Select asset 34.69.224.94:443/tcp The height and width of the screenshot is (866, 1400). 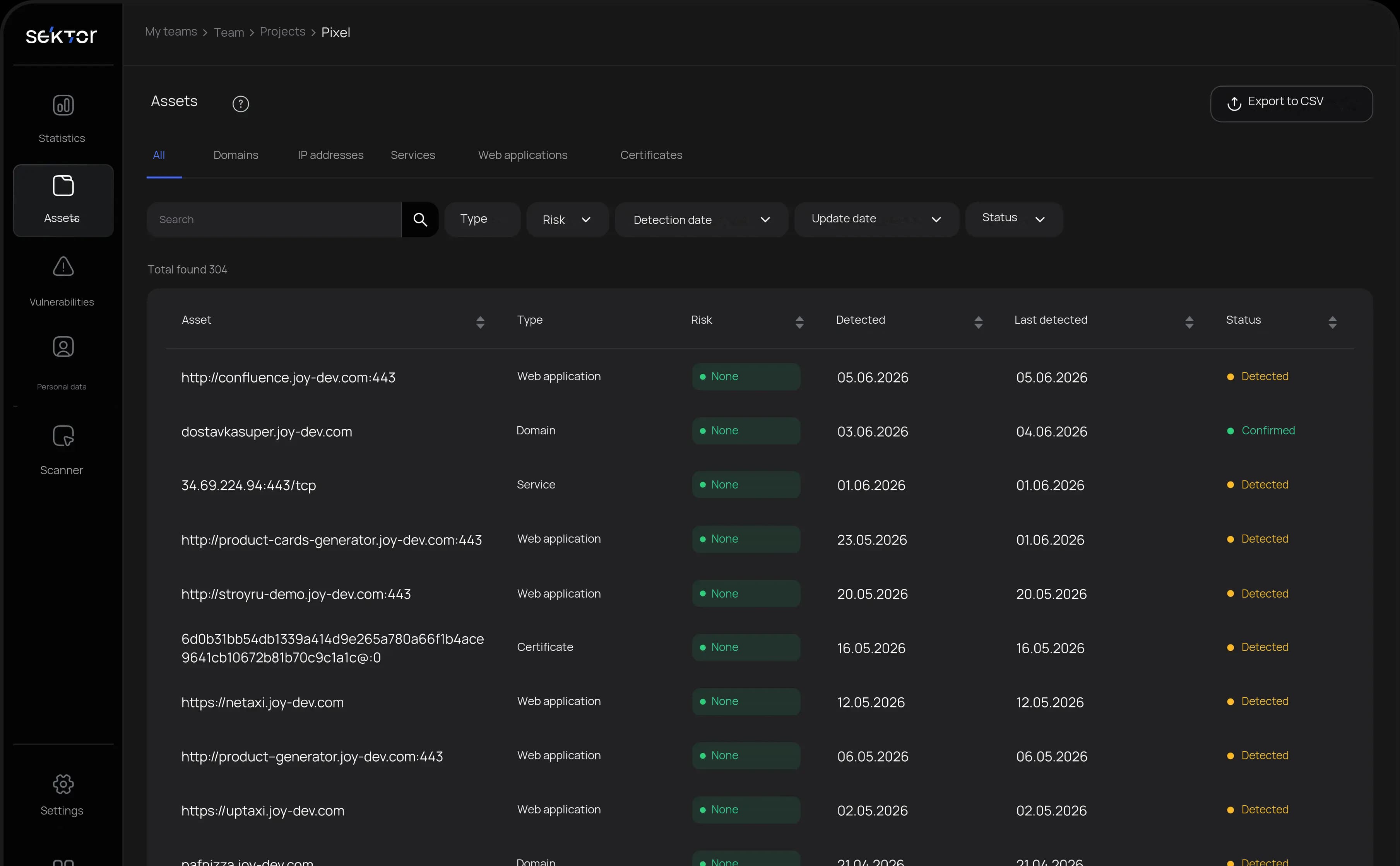[248, 486]
